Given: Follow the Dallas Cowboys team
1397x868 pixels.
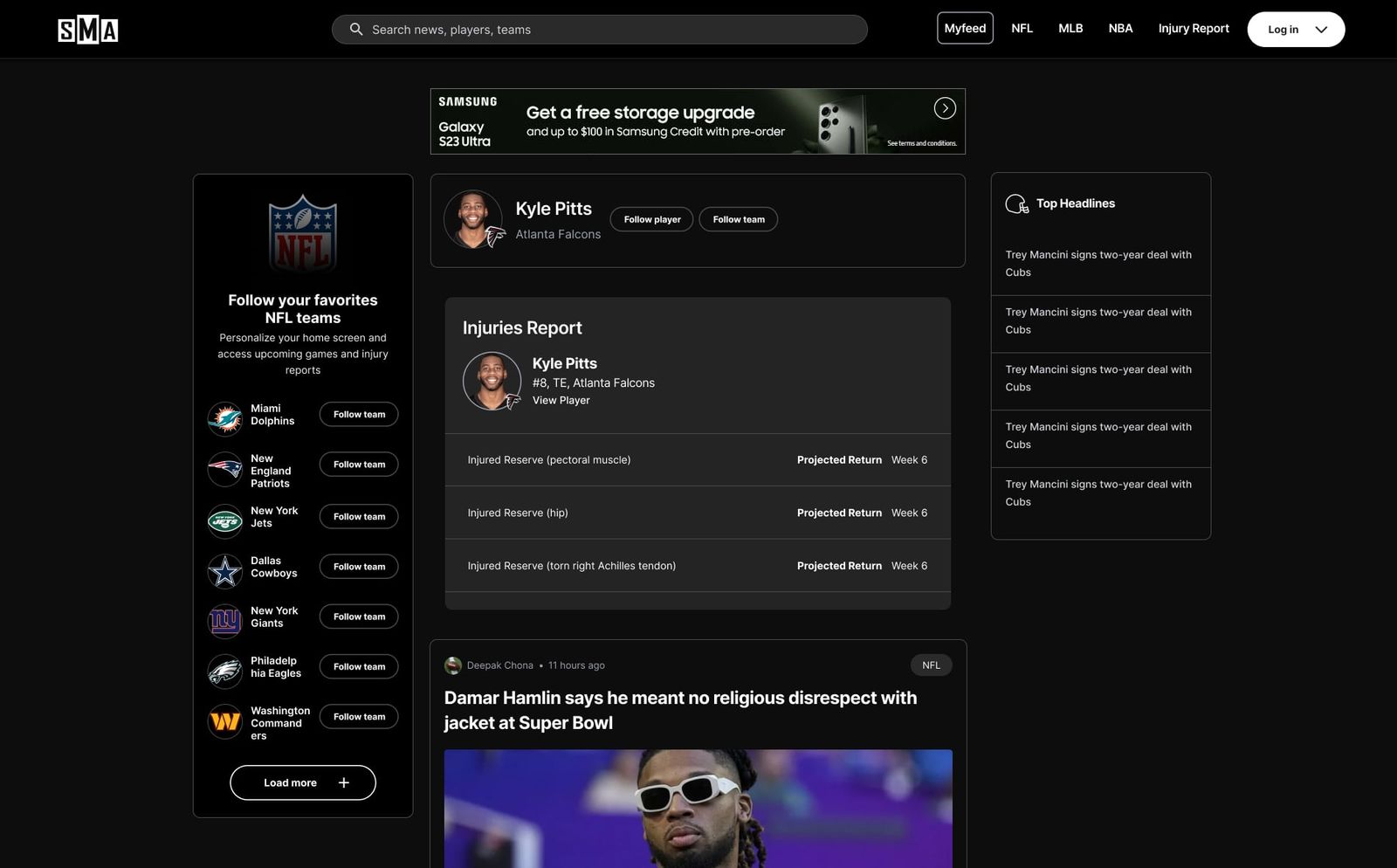Looking at the screenshot, I should pyautogui.click(x=359, y=566).
